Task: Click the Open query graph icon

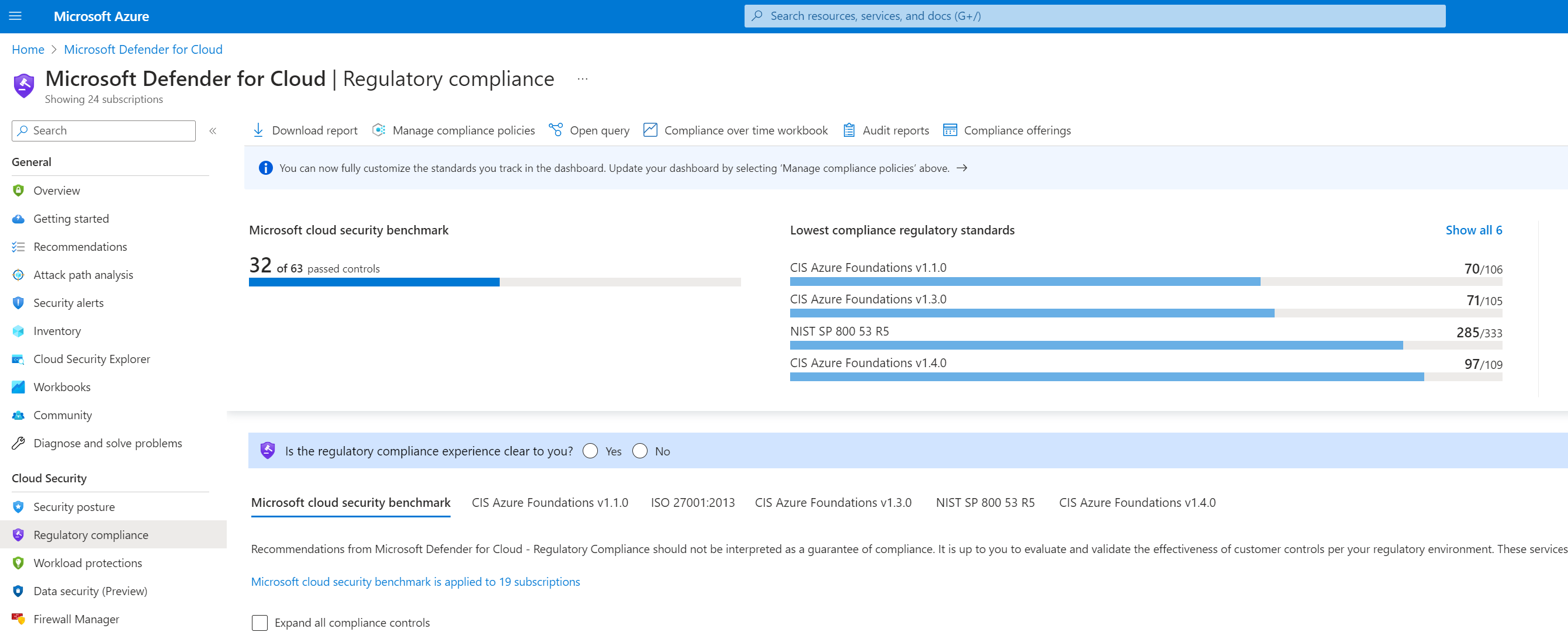Action: pyautogui.click(x=556, y=130)
